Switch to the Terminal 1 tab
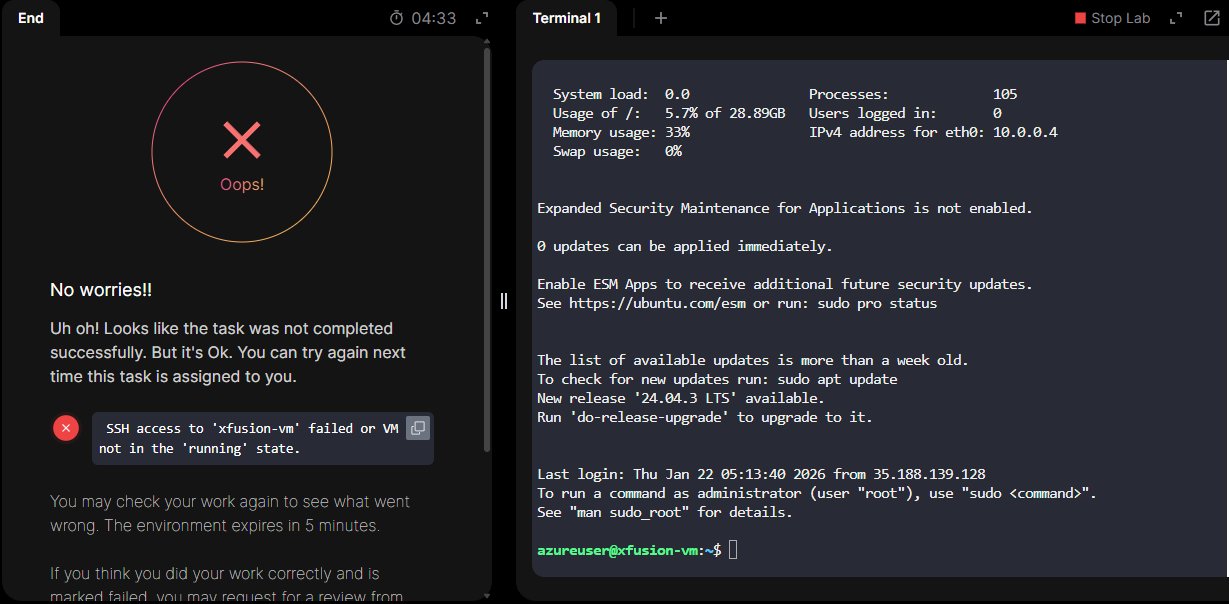This screenshot has height=604, width=1229. coord(566,18)
